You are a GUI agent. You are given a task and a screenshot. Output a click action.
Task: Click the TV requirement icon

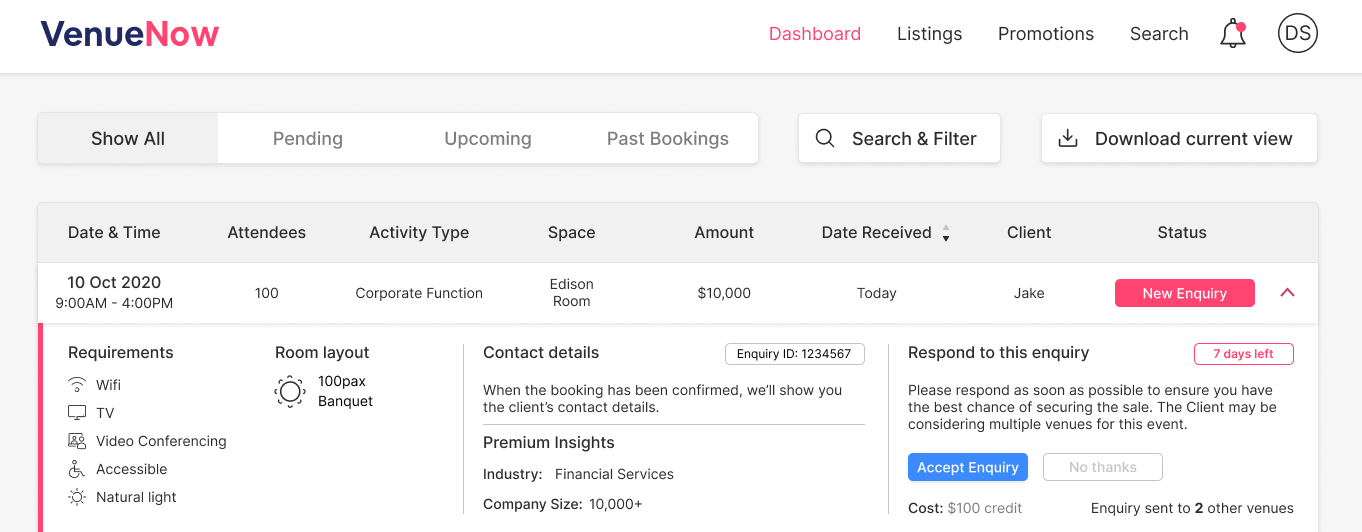(77, 413)
